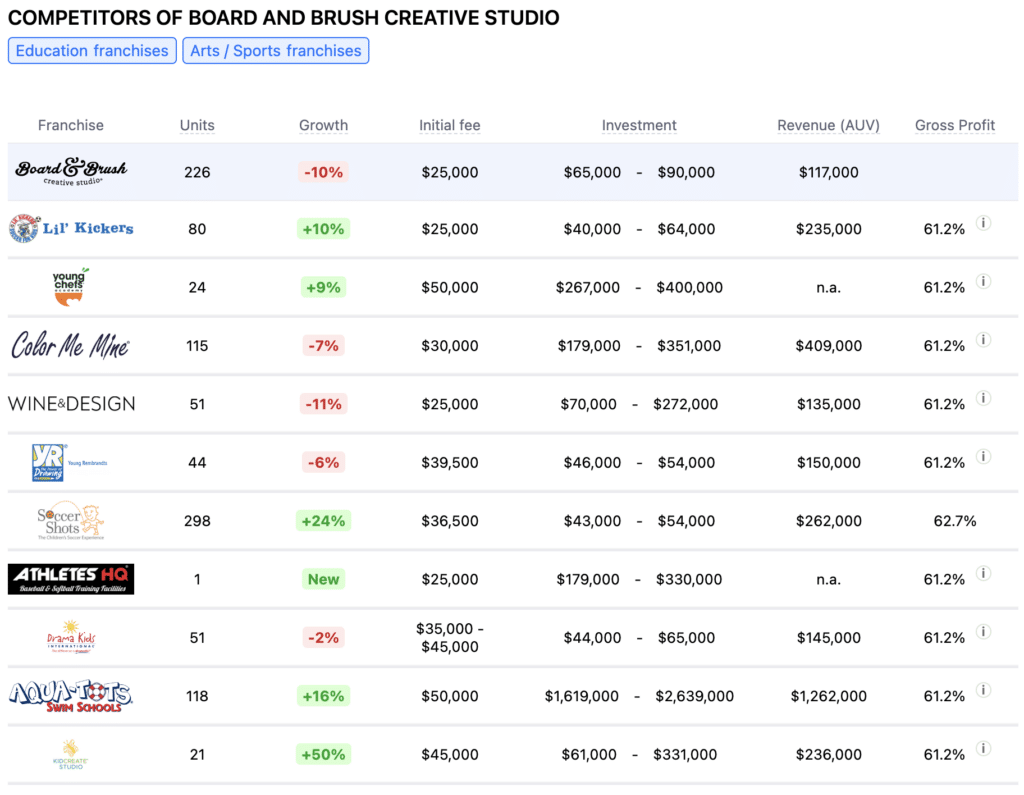Click the $39,500 initial fee cell
The width and height of the screenshot is (1024, 795).
(449, 462)
